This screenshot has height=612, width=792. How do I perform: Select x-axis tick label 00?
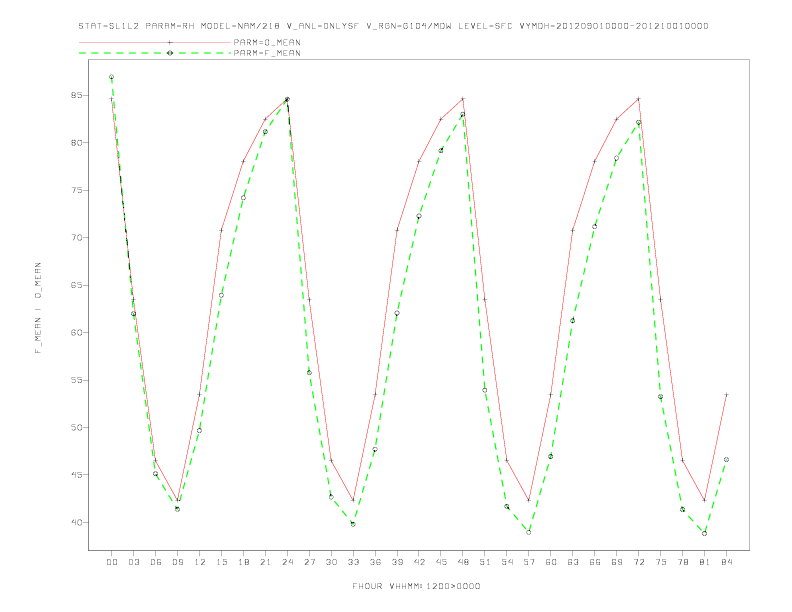pos(112,562)
